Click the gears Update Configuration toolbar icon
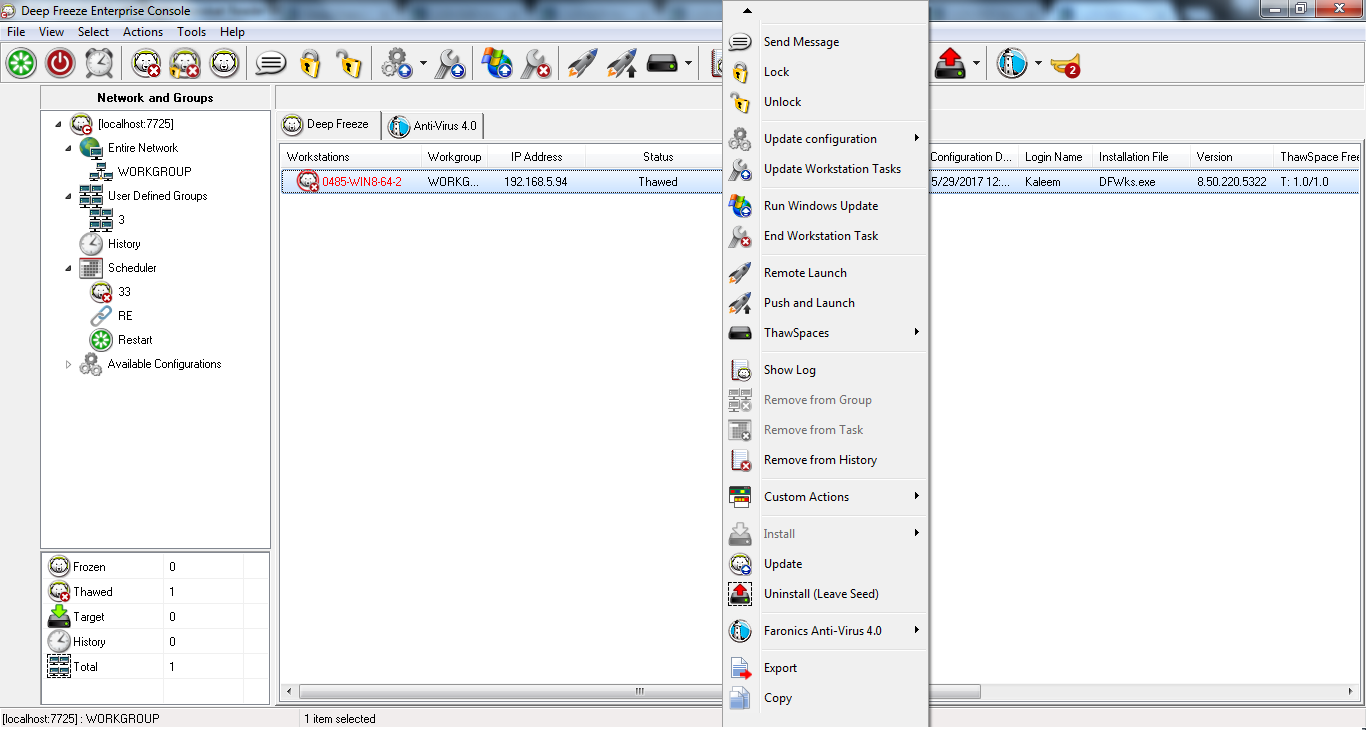This screenshot has height=730, width=1366. (397, 64)
